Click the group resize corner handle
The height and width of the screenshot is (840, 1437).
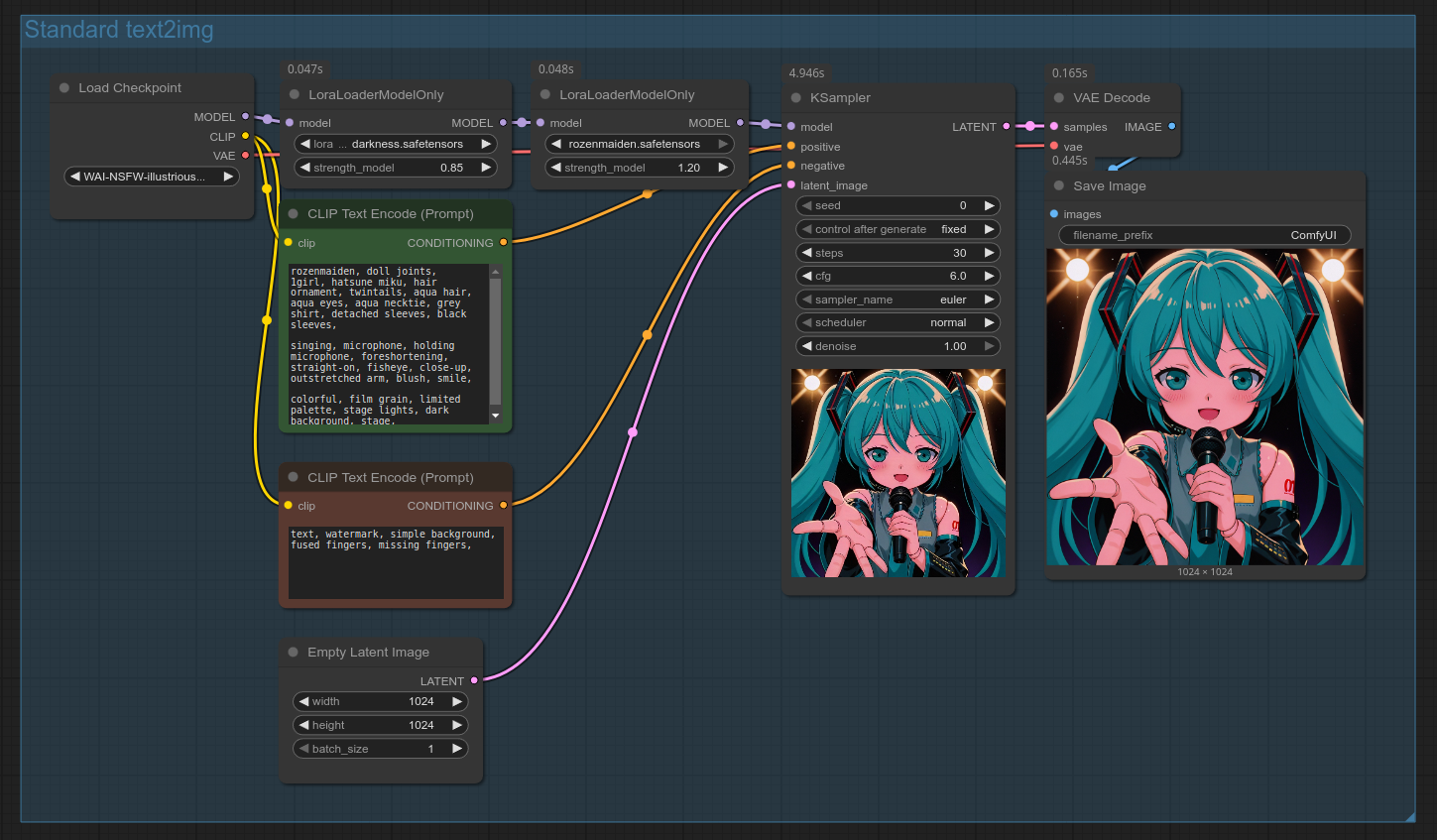1410,817
